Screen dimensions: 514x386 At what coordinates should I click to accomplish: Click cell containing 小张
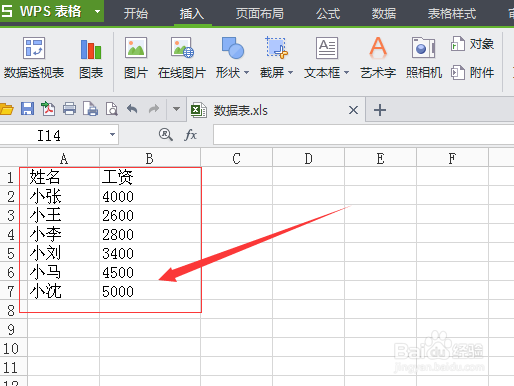63,196
